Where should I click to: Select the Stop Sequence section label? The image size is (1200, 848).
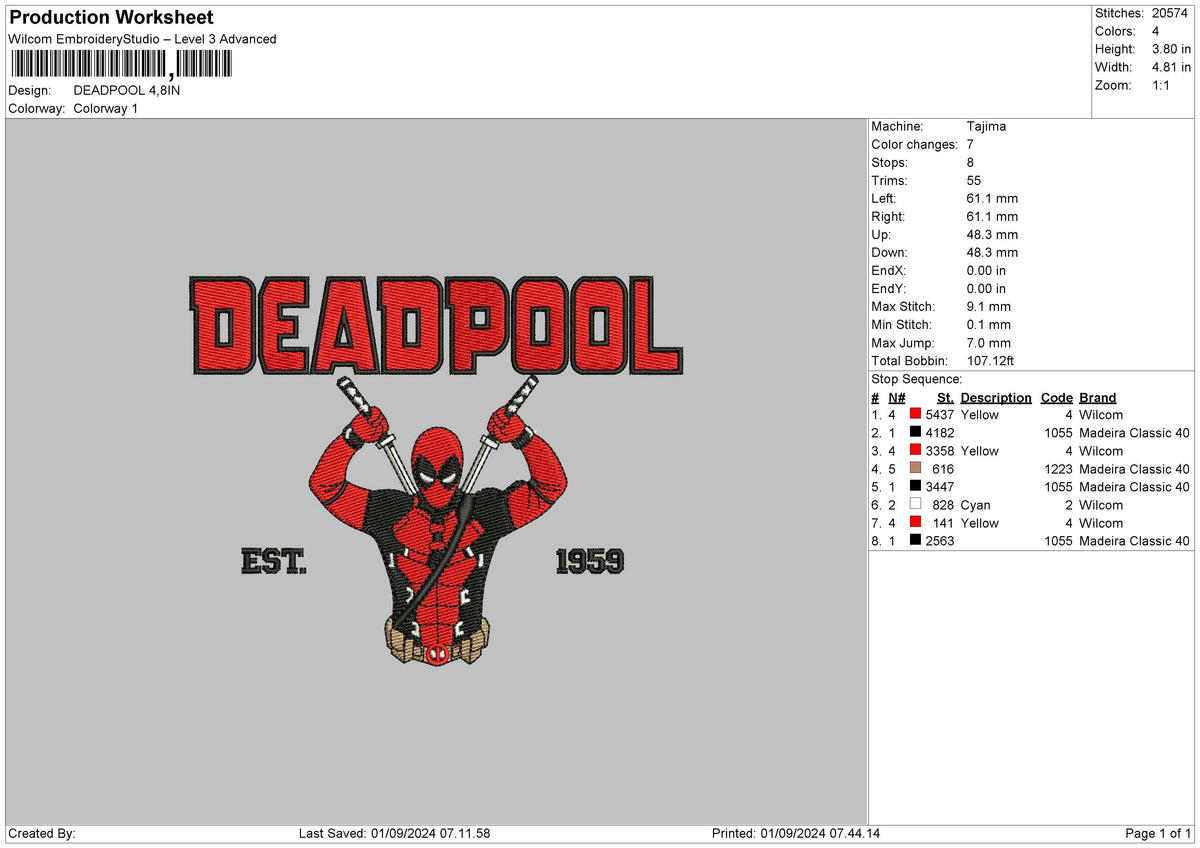coord(915,379)
